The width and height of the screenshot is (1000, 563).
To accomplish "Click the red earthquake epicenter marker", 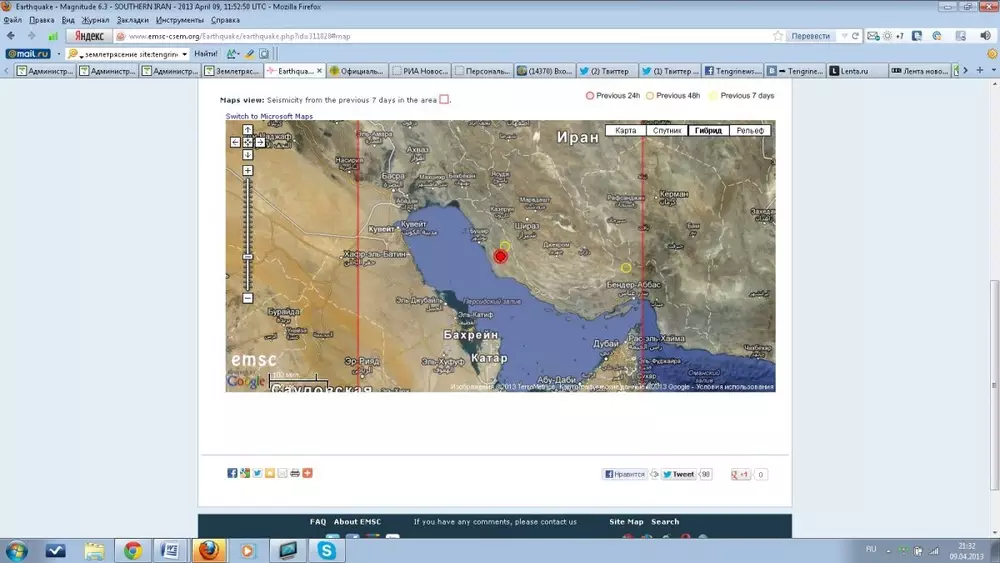I will 501,256.
